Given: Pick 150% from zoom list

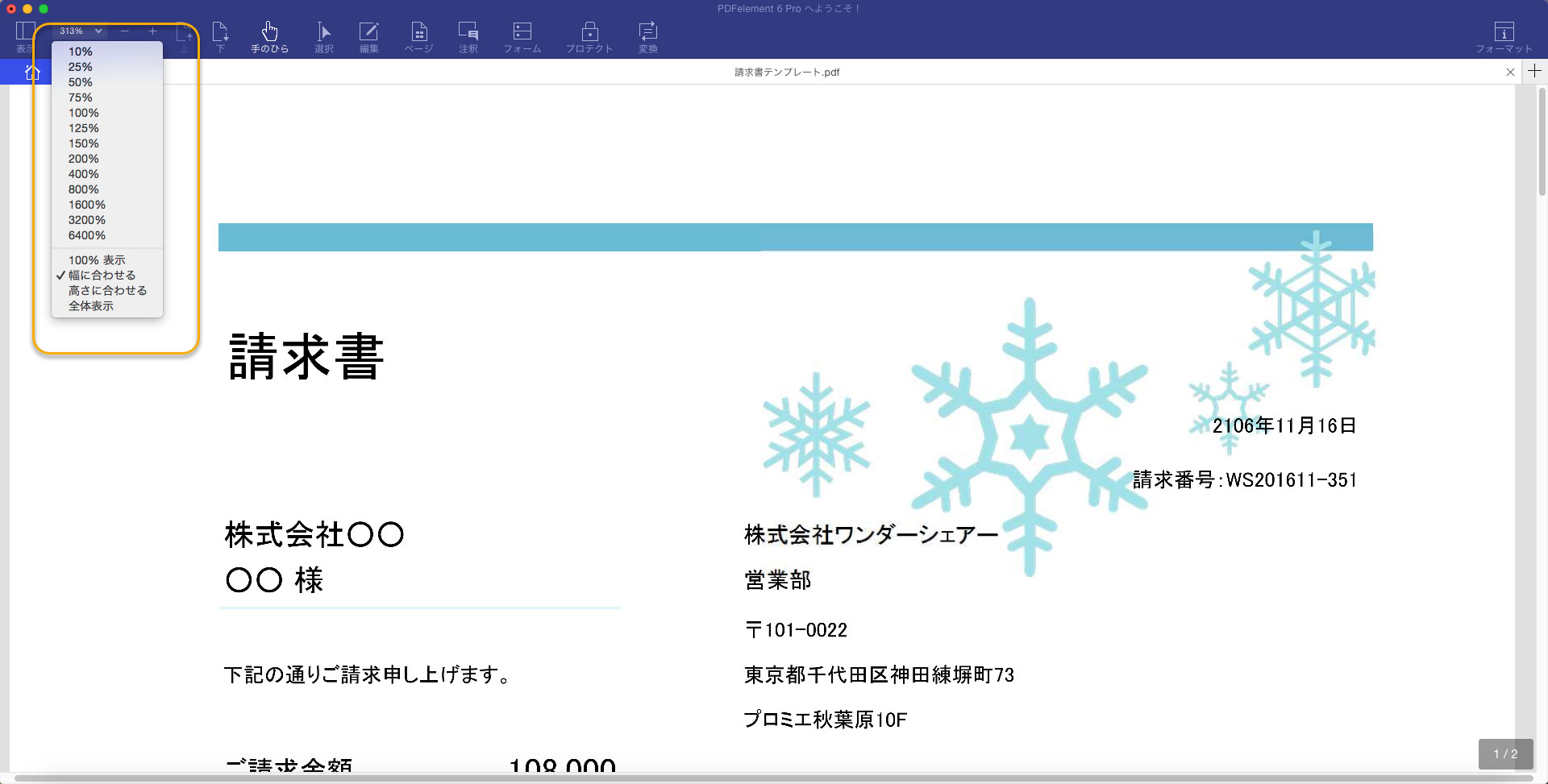Looking at the screenshot, I should (107, 143).
